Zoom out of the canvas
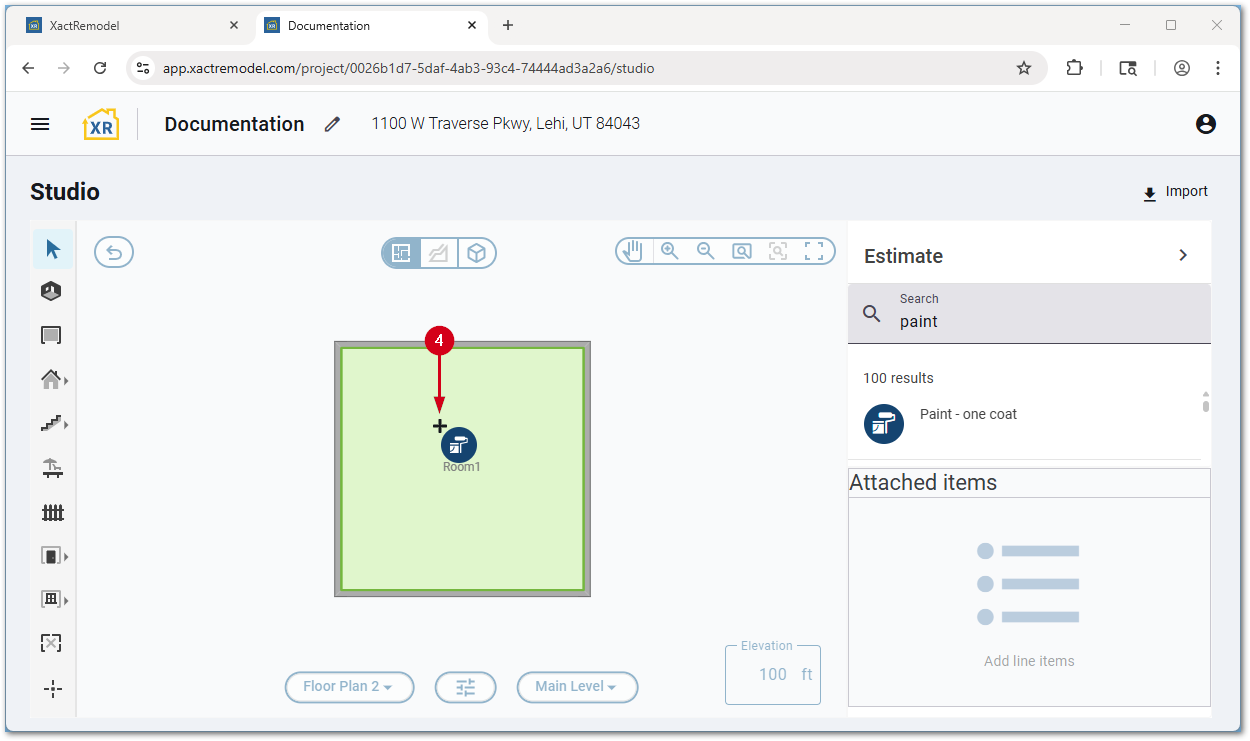This screenshot has width=1250, height=741. point(705,251)
